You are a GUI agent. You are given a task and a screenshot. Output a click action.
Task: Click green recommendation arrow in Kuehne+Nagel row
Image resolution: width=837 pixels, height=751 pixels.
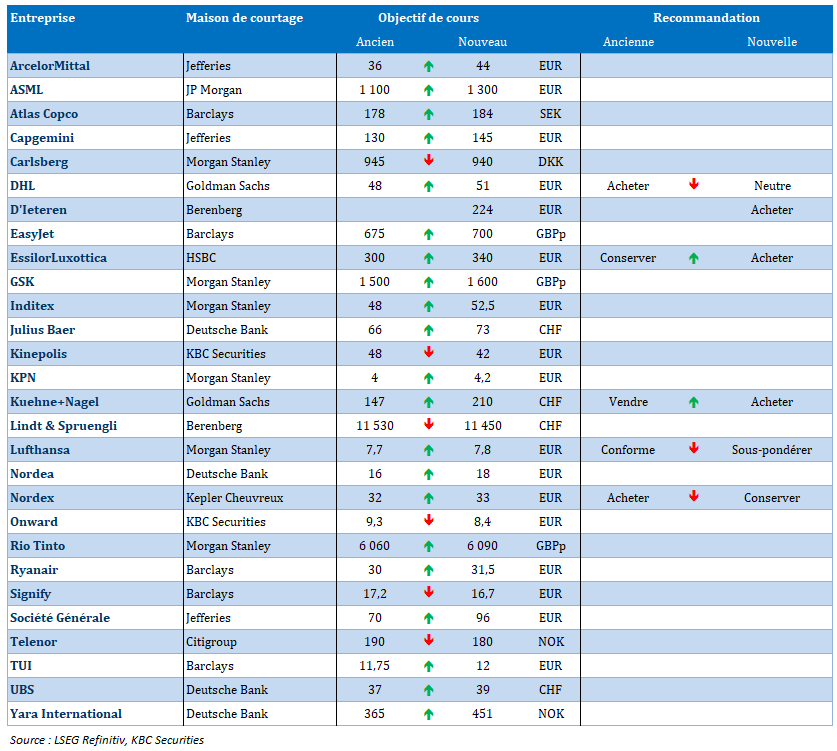click(x=693, y=402)
